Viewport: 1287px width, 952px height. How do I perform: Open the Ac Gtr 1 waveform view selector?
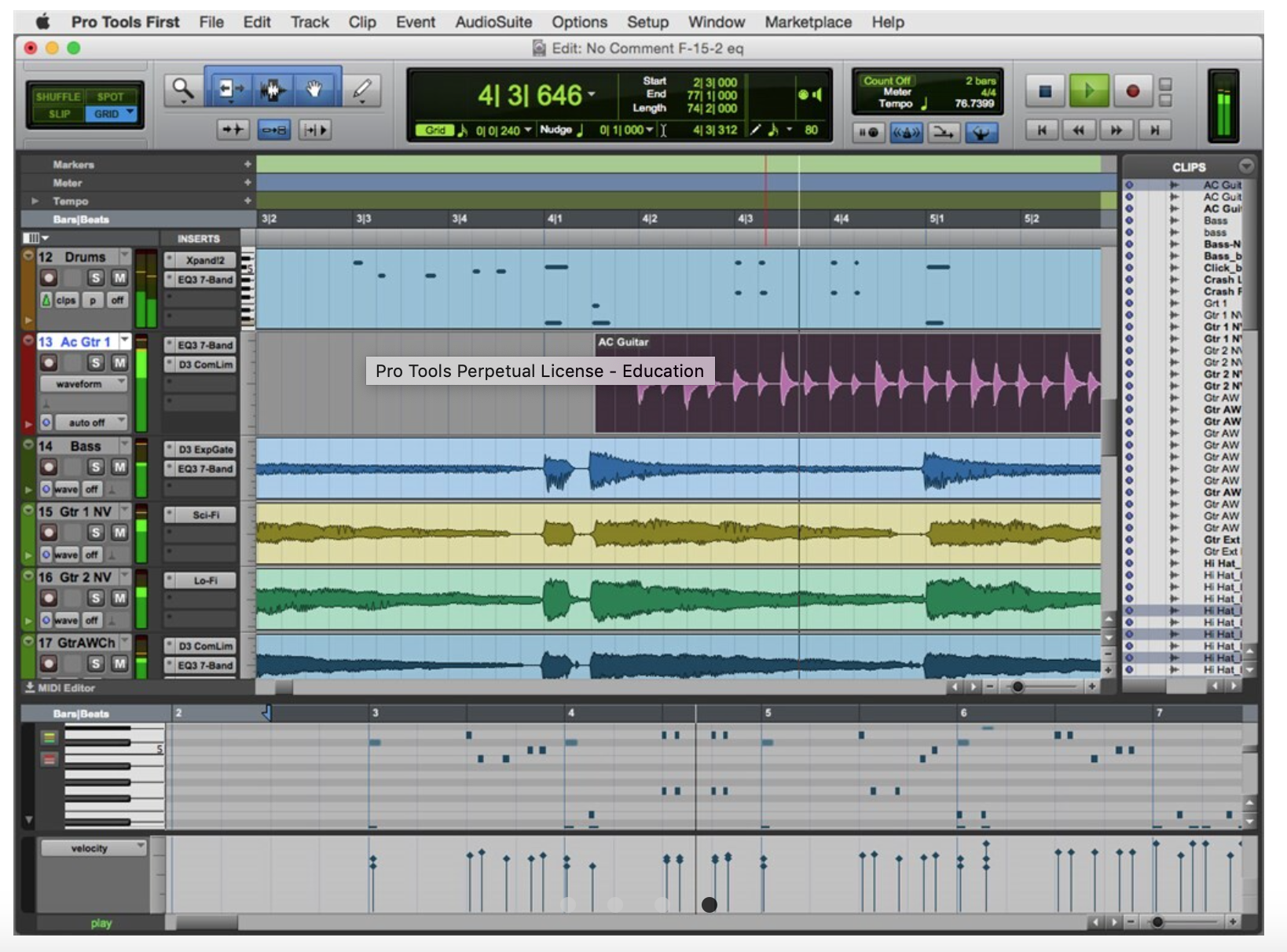83,384
